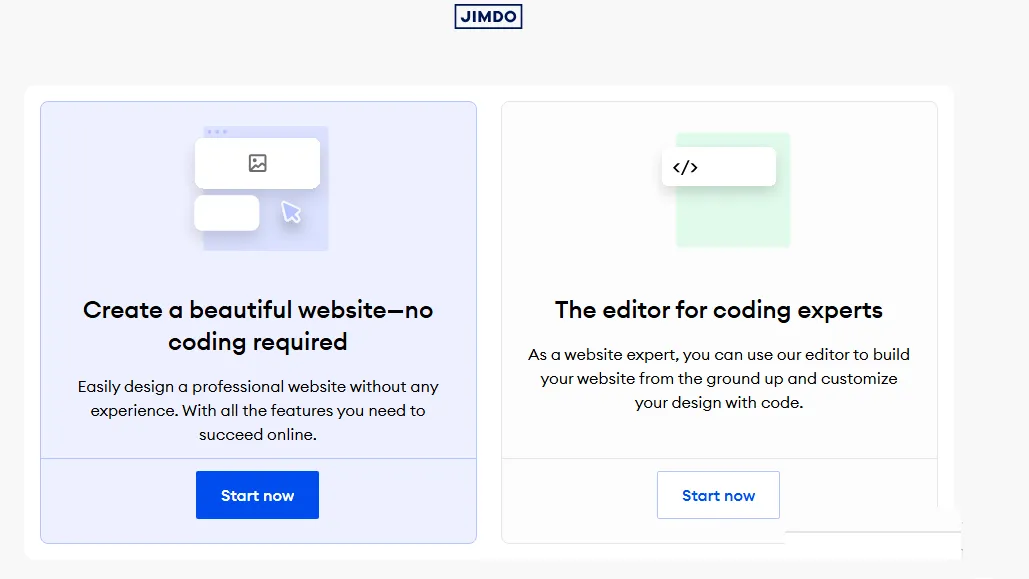This screenshot has height=579, width=1029.
Task: Click the 'As a website expert' description text
Action: (719, 354)
